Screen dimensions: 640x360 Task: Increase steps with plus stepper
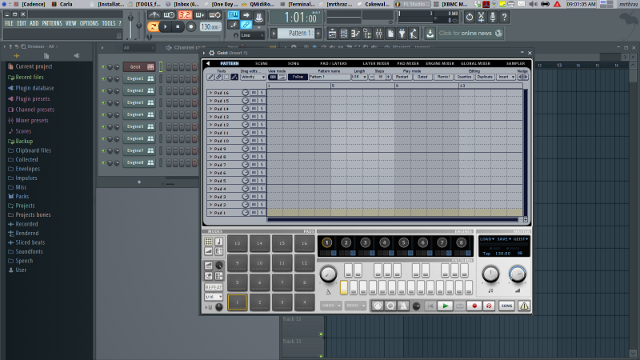388,77
